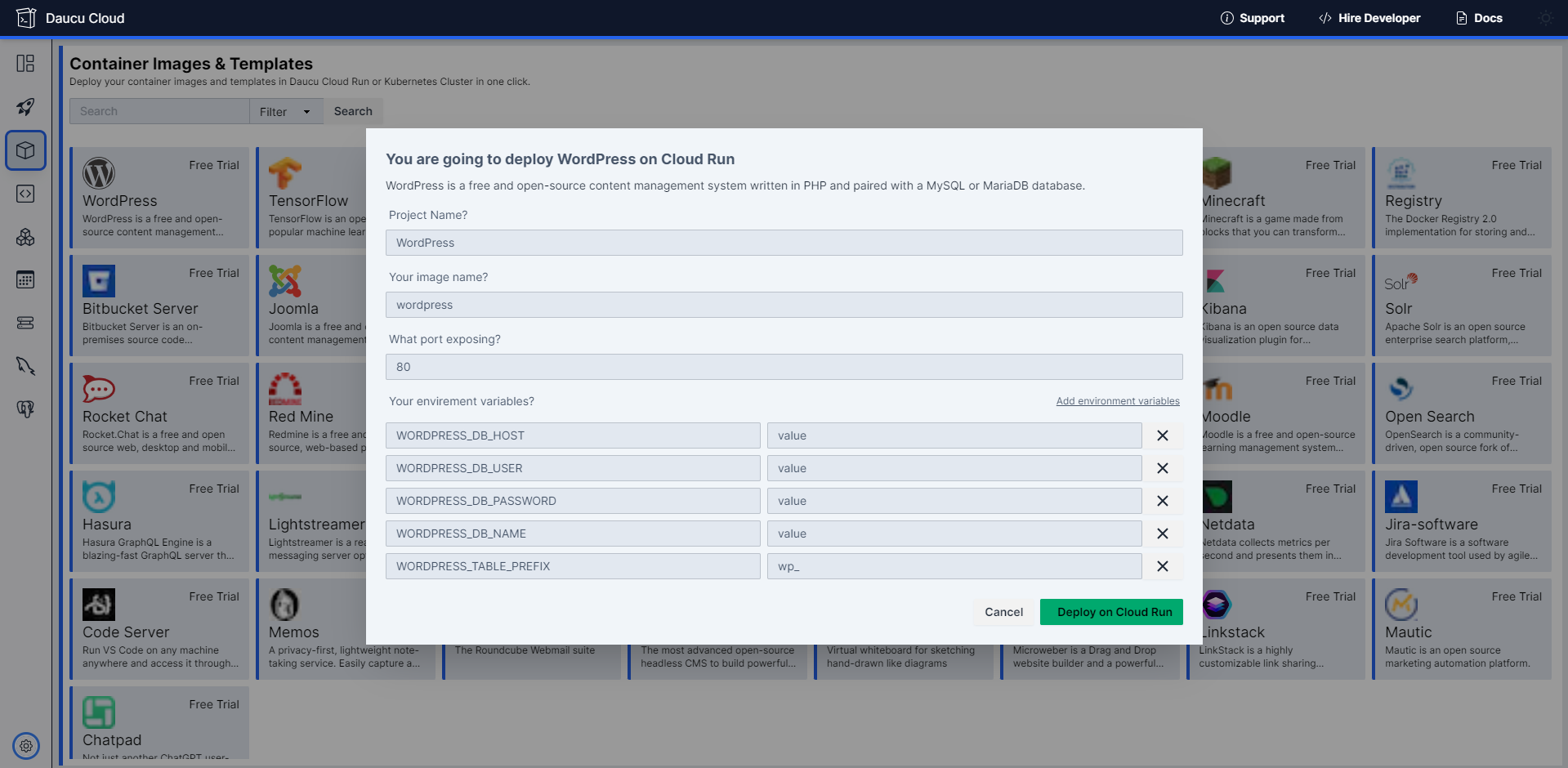Click the value field for WORDPRESS_DB_PASSWORD
This screenshot has width=1568, height=768.
pyautogui.click(x=954, y=501)
